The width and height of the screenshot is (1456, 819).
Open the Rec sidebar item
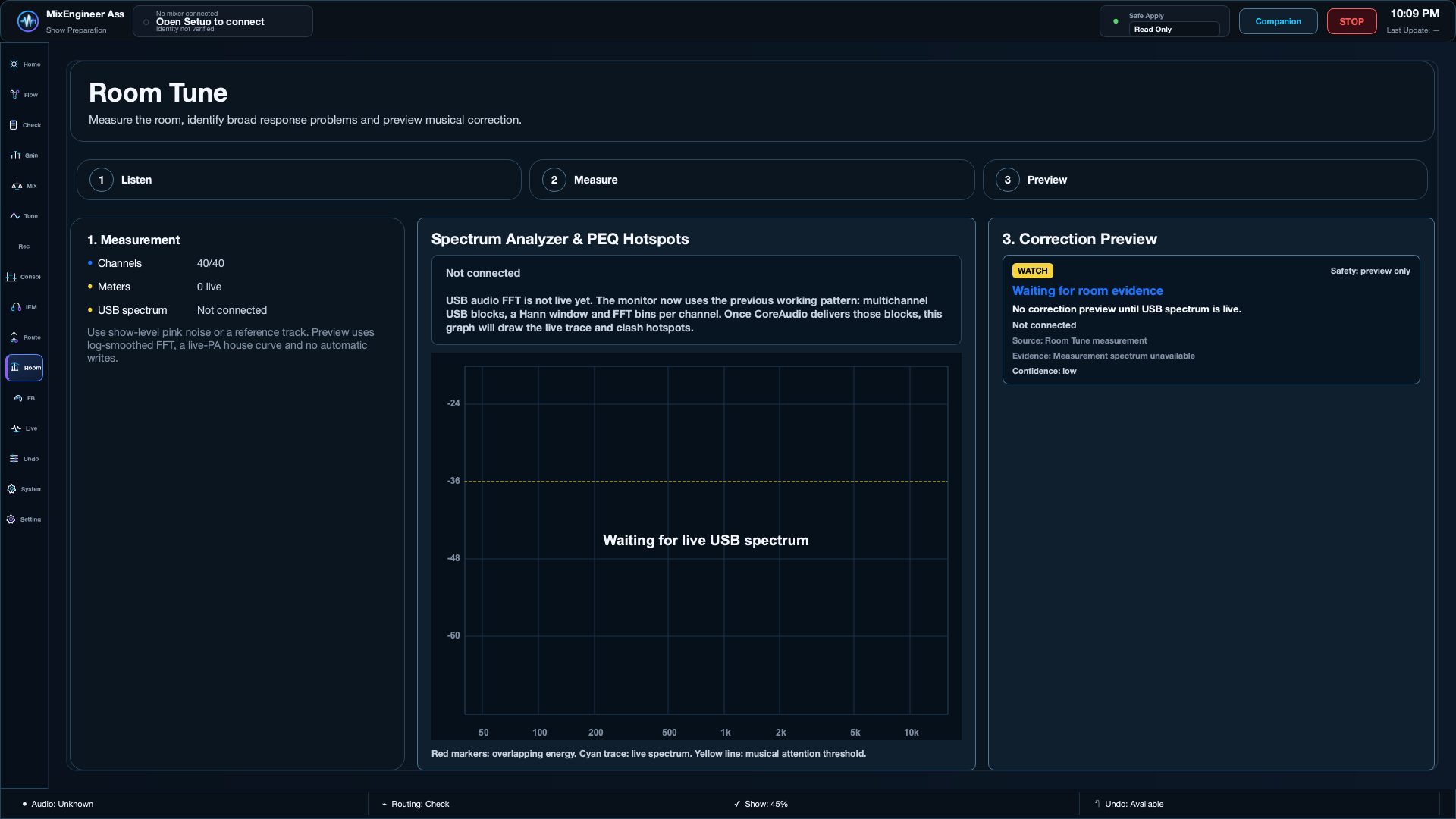(24, 246)
